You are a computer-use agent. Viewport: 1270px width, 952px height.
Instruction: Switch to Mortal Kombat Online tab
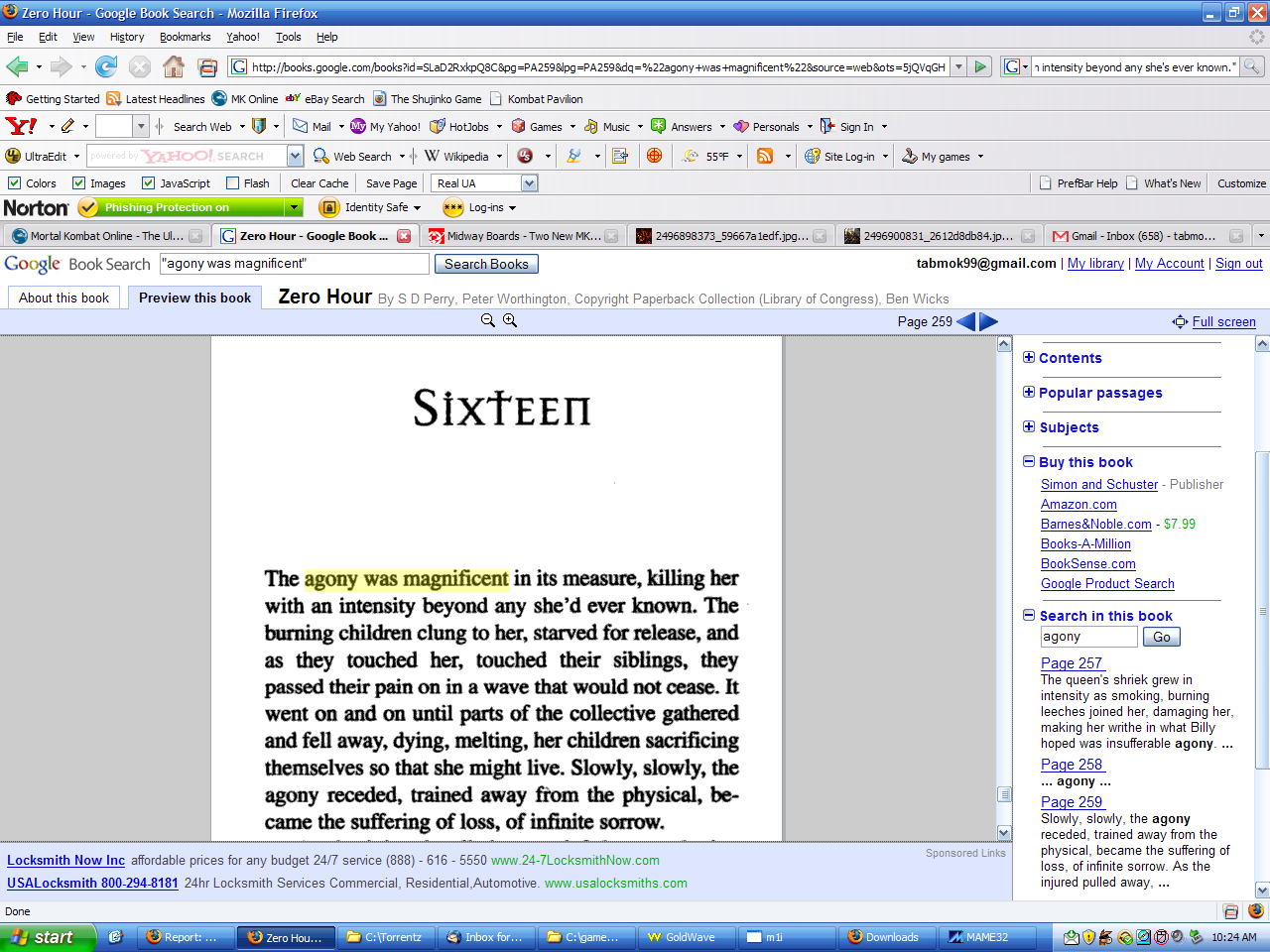106,236
